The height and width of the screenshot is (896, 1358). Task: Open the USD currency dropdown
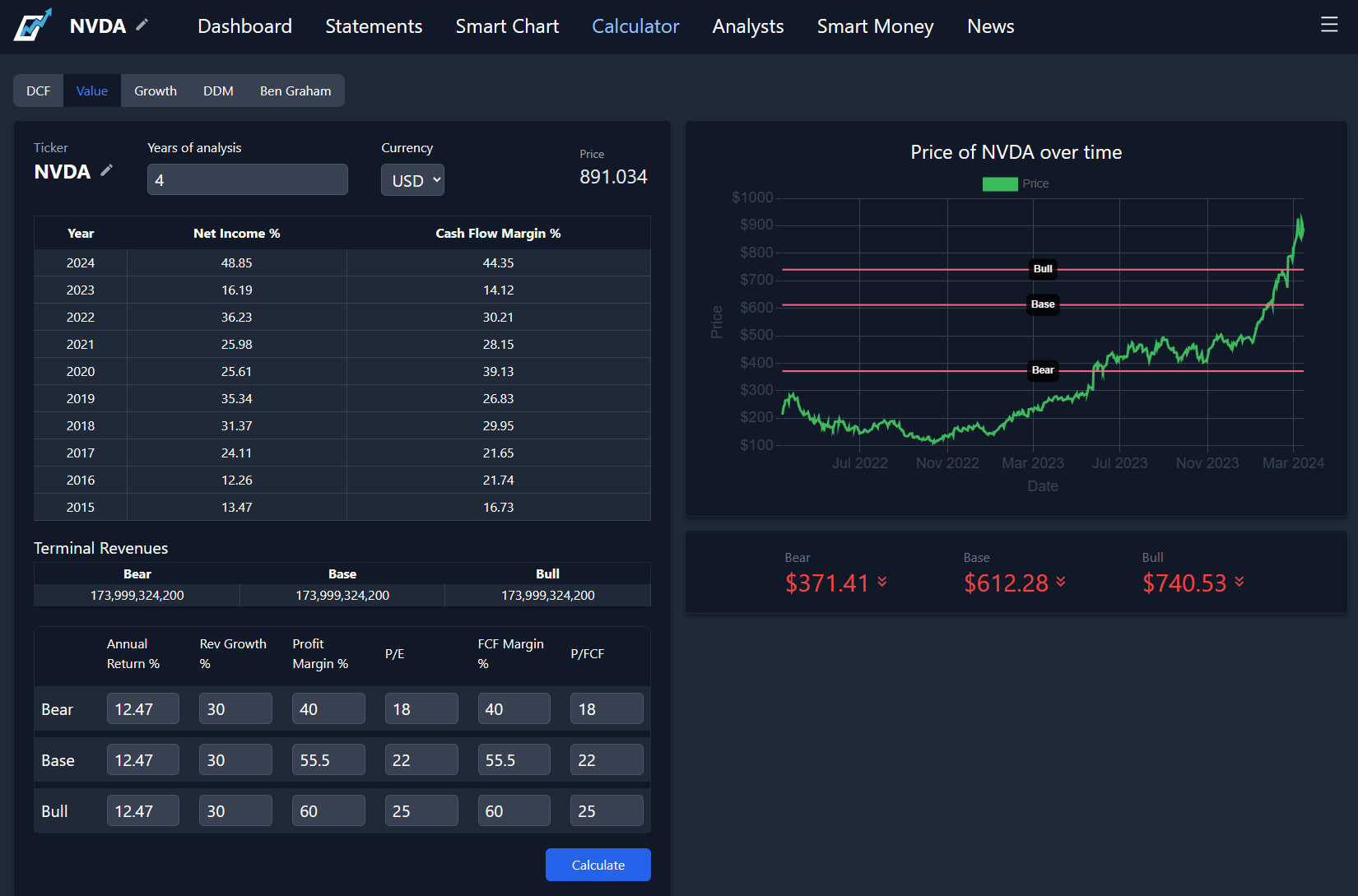pos(412,180)
